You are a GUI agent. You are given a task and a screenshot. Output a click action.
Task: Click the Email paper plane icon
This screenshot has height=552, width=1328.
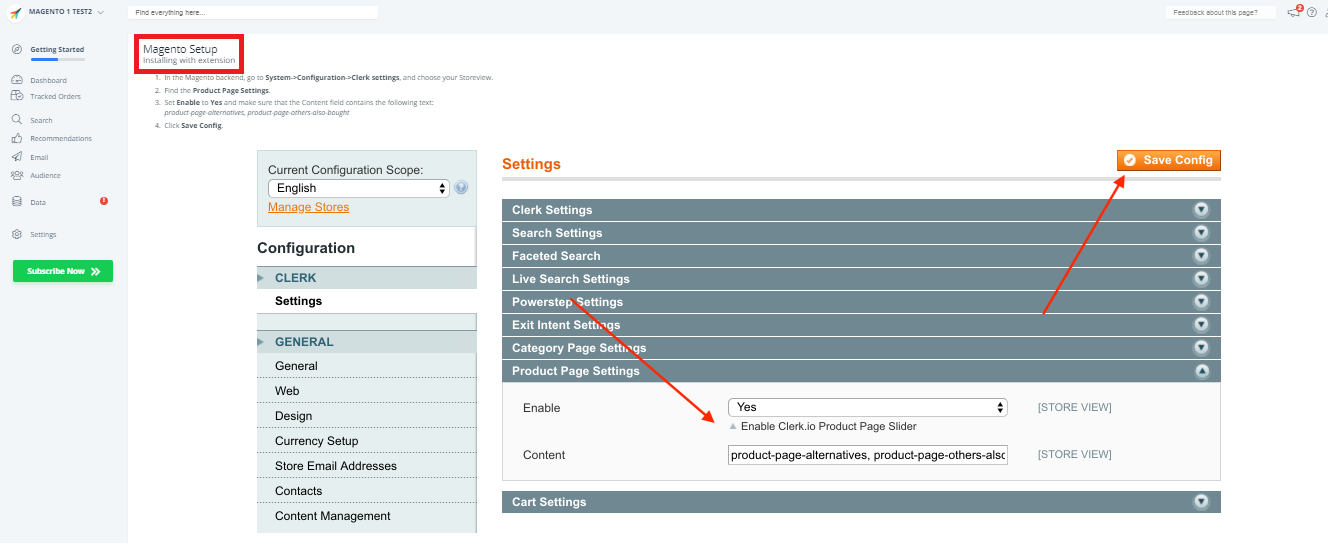click(17, 157)
